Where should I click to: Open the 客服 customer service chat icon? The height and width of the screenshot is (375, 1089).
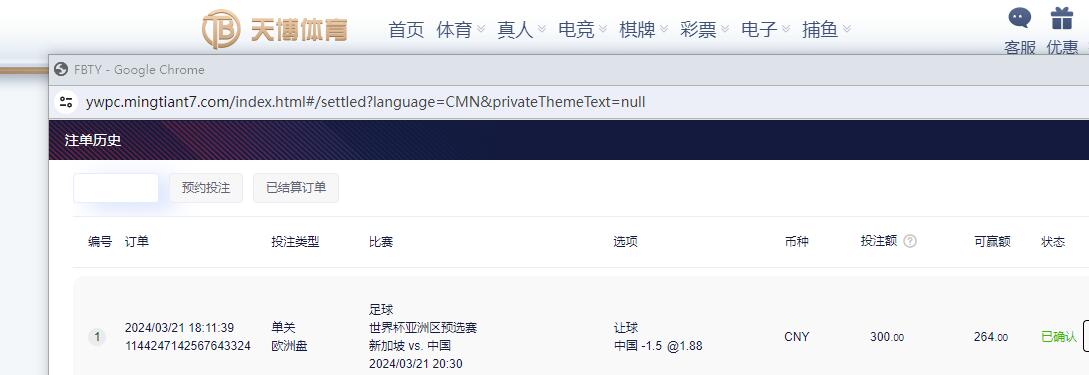[x=1020, y=19]
